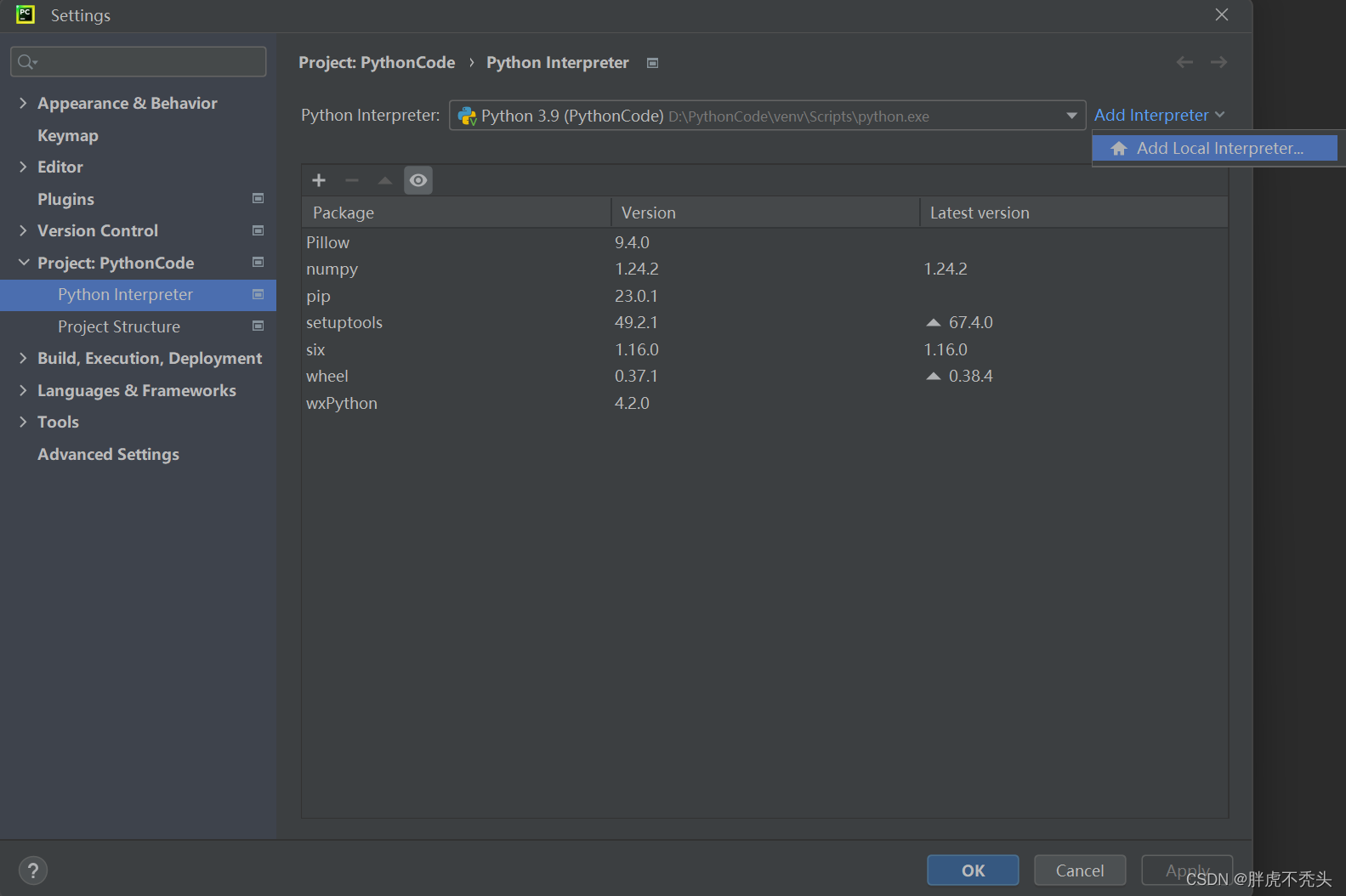Expand the Editor section

[23, 167]
